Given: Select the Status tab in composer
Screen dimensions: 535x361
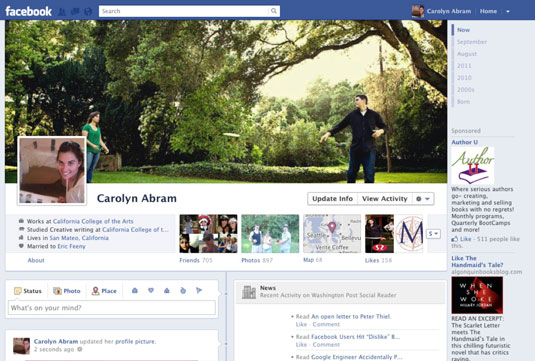Looking at the screenshot, I should pyautogui.click(x=28, y=291).
